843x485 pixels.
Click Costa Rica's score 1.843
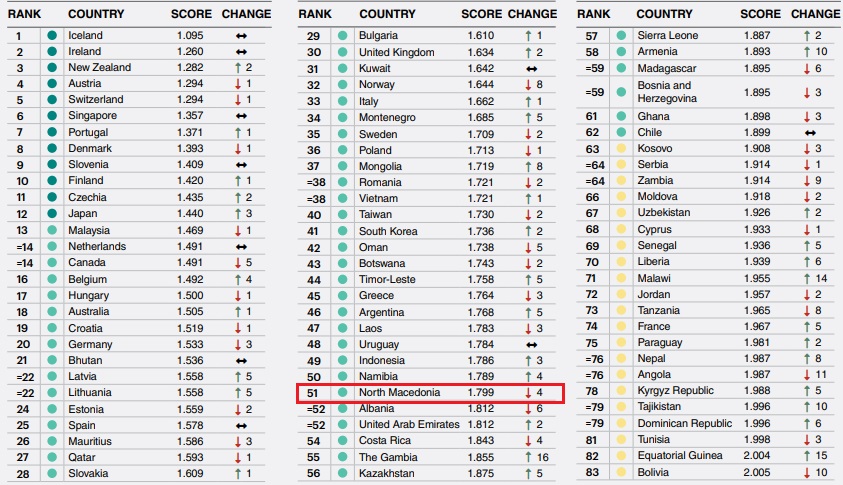pyautogui.click(x=481, y=440)
